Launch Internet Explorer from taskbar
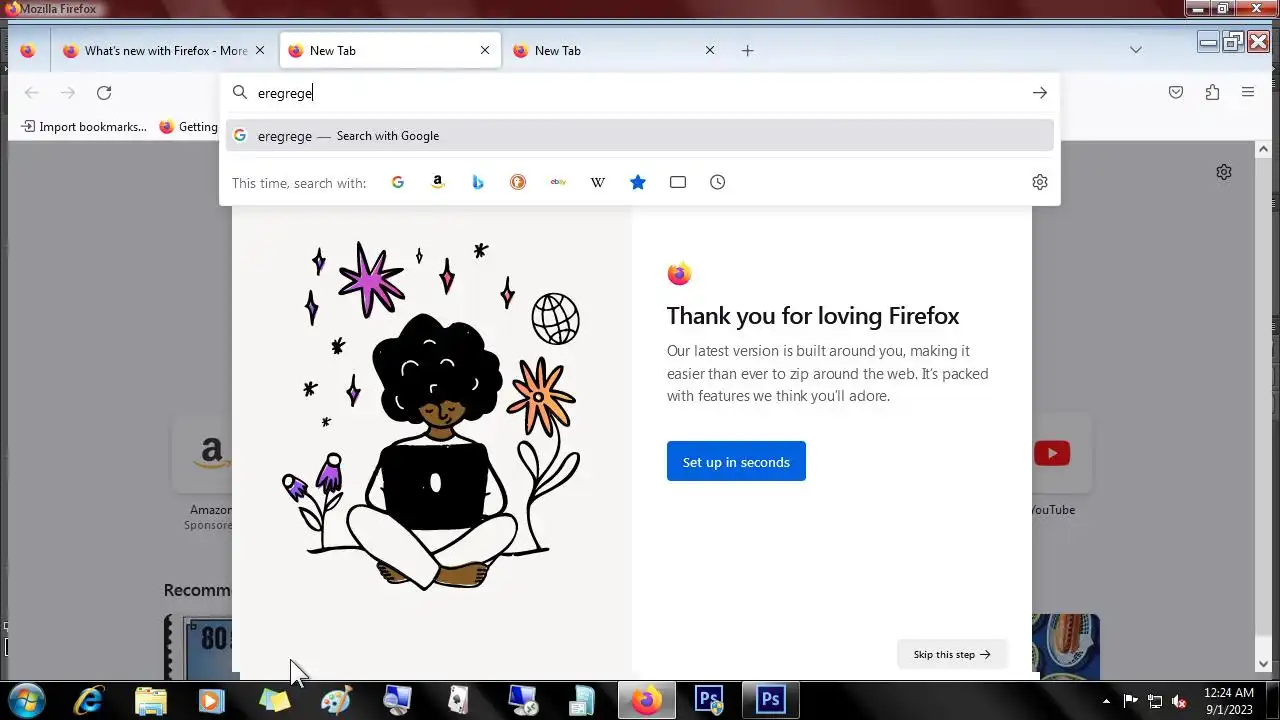1280x720 pixels. [x=89, y=700]
